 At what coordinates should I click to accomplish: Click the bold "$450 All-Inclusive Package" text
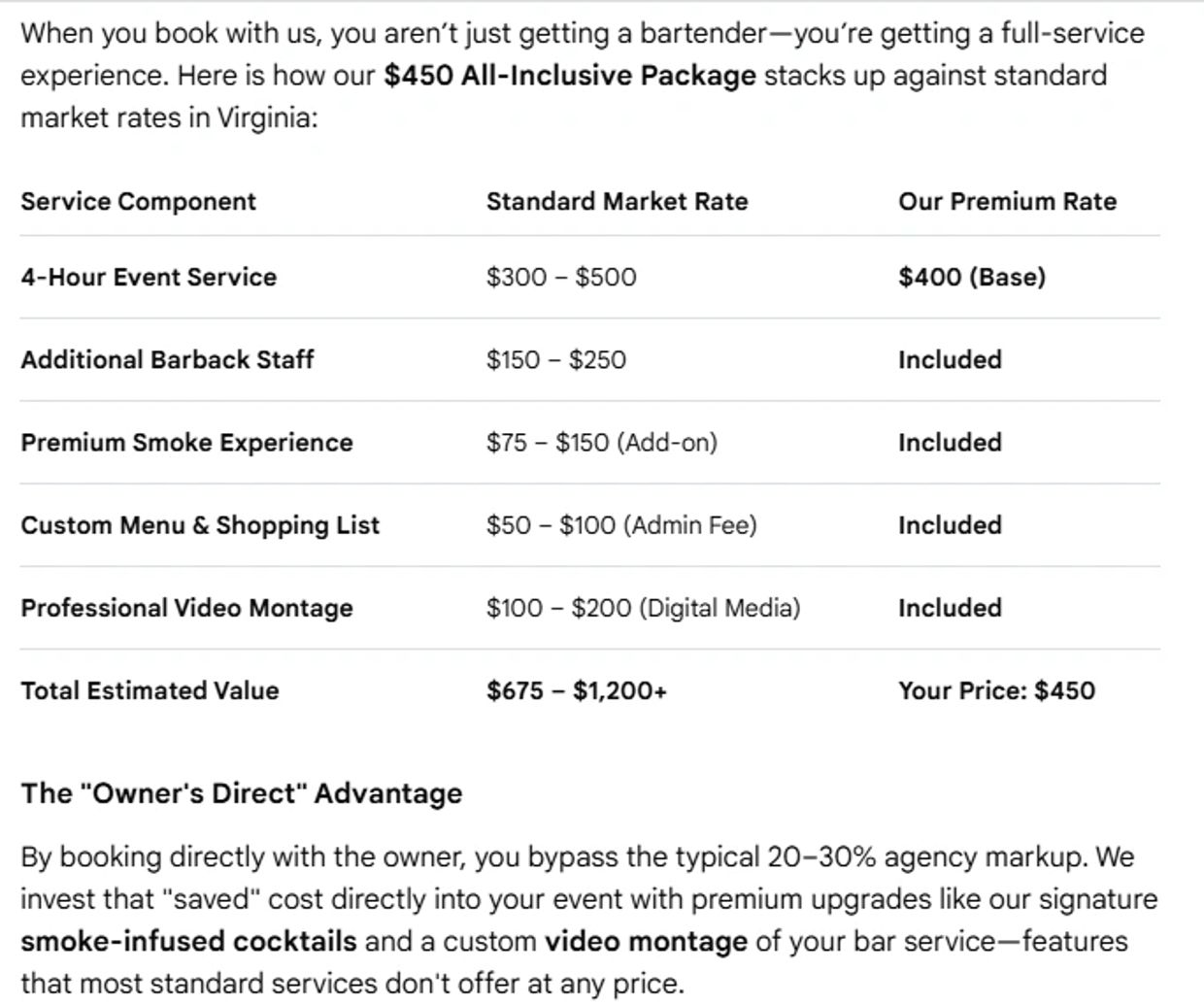click(569, 76)
